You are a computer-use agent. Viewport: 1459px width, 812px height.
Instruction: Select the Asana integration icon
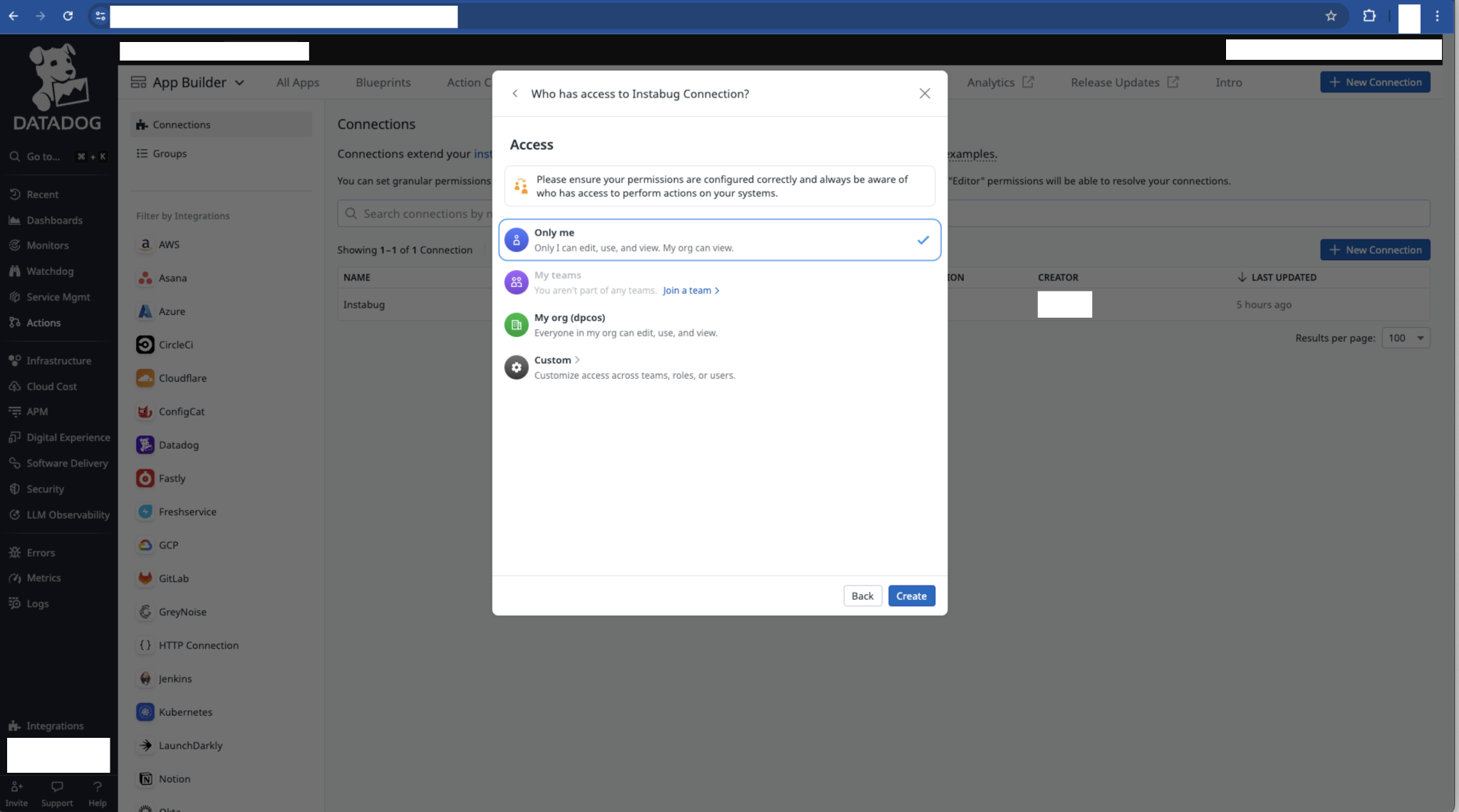pyautogui.click(x=145, y=278)
